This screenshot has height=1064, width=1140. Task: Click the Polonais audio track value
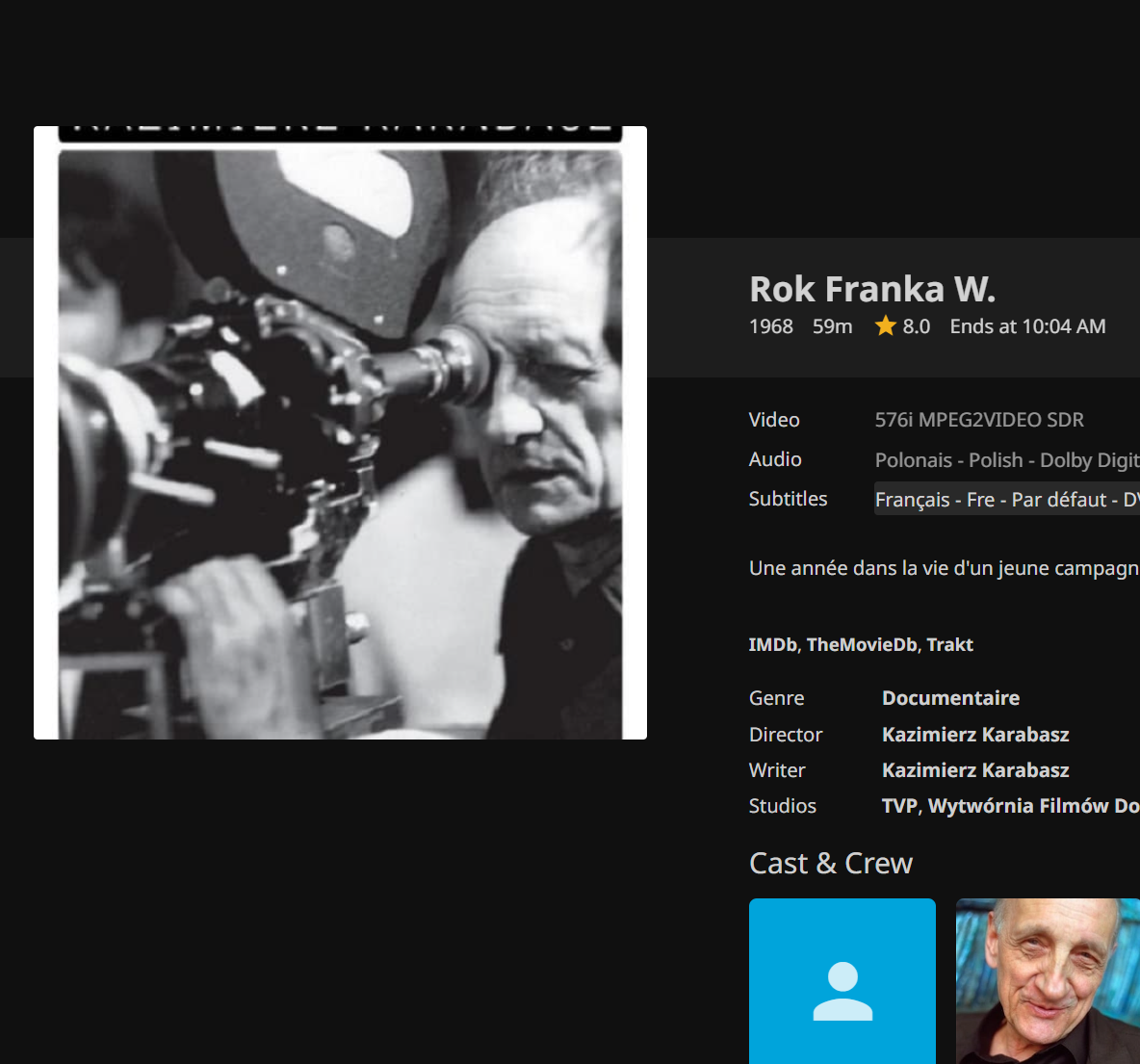1006,460
